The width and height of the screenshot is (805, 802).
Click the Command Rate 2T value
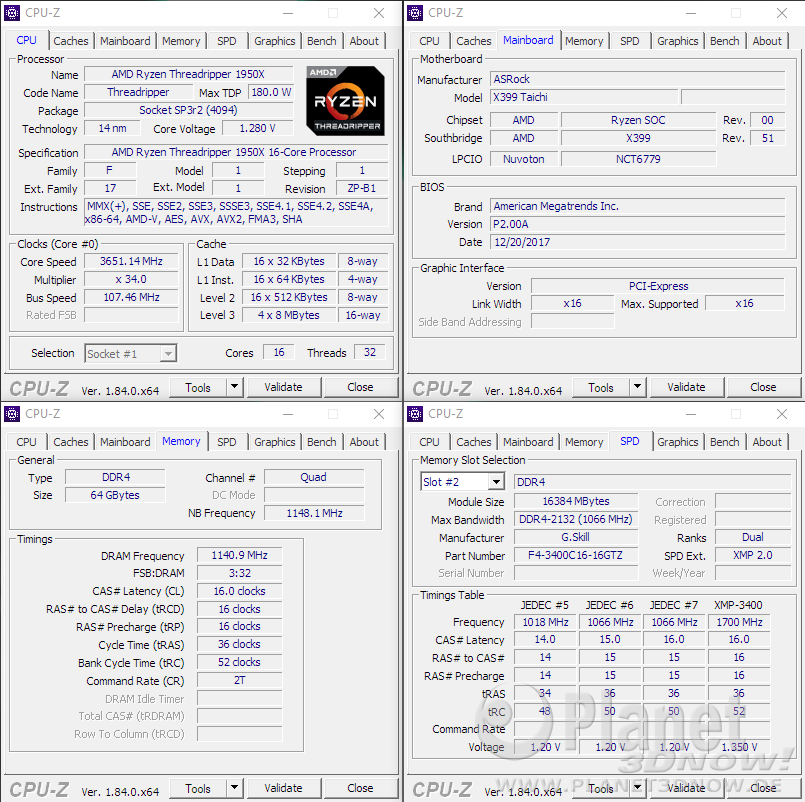point(240,681)
